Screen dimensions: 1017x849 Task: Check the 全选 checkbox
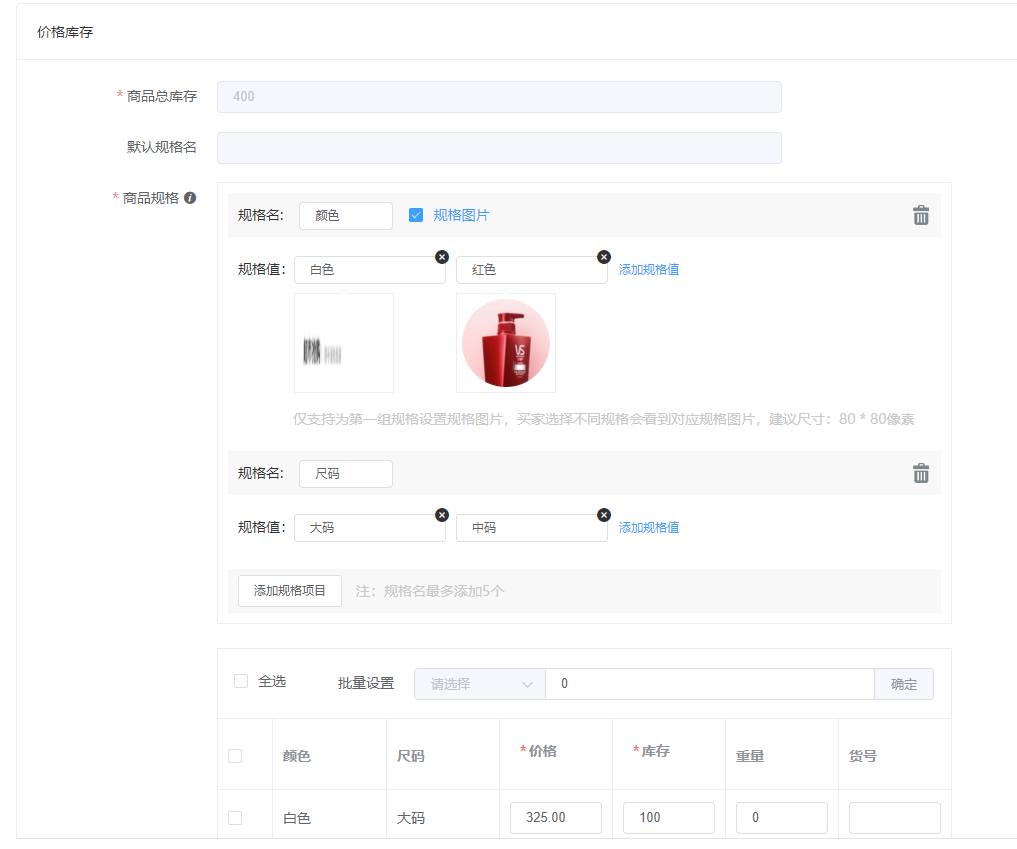241,681
